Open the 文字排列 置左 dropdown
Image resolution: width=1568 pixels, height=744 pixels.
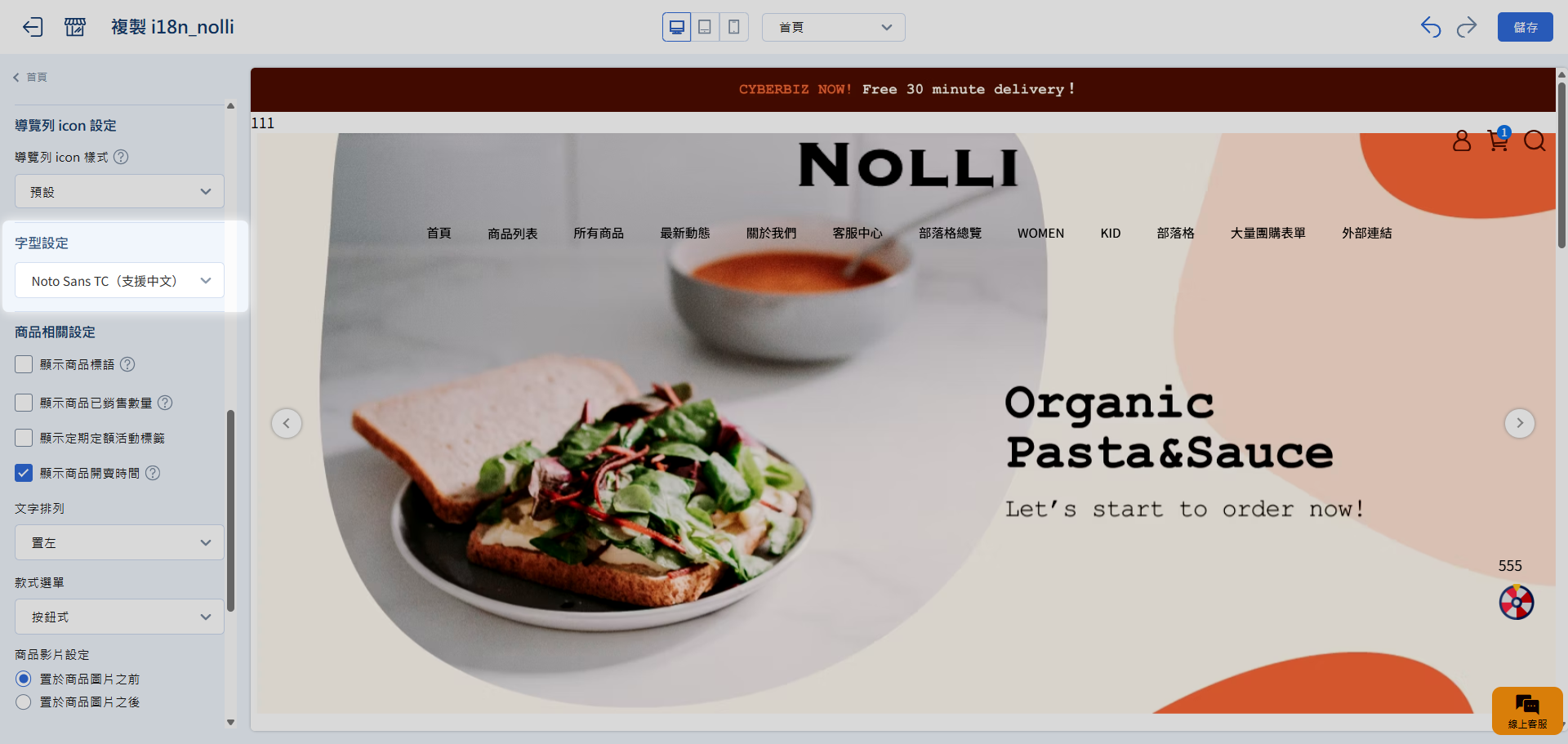(119, 542)
